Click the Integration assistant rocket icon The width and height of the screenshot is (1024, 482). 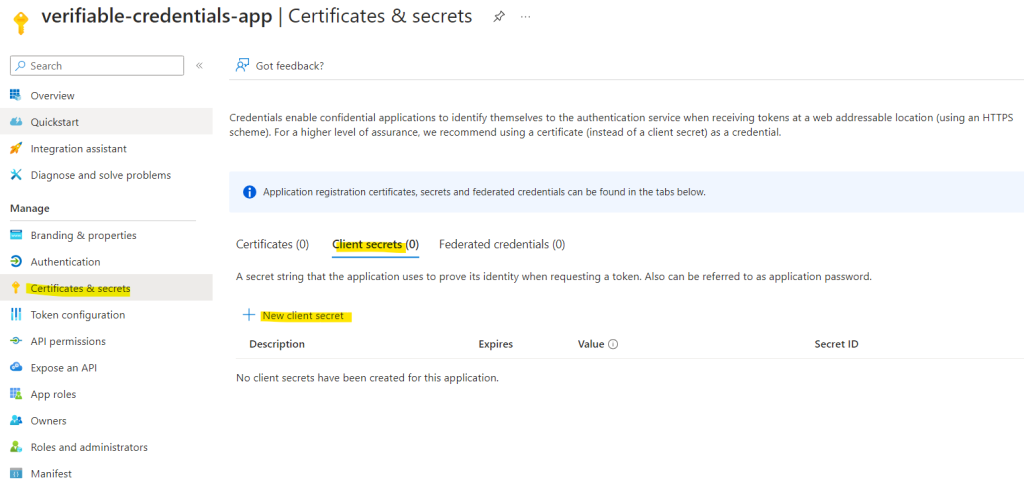point(16,149)
